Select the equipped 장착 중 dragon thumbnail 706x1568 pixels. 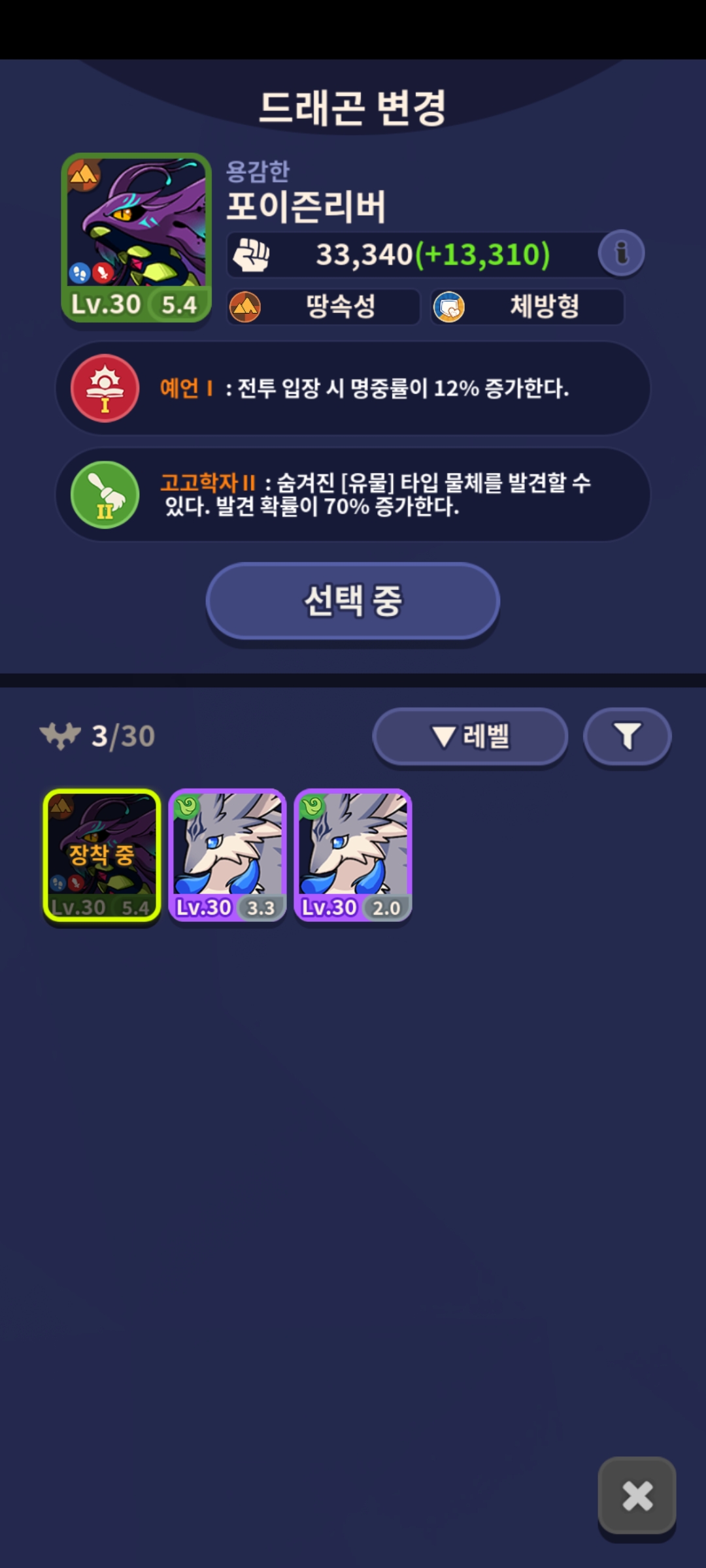[102, 856]
